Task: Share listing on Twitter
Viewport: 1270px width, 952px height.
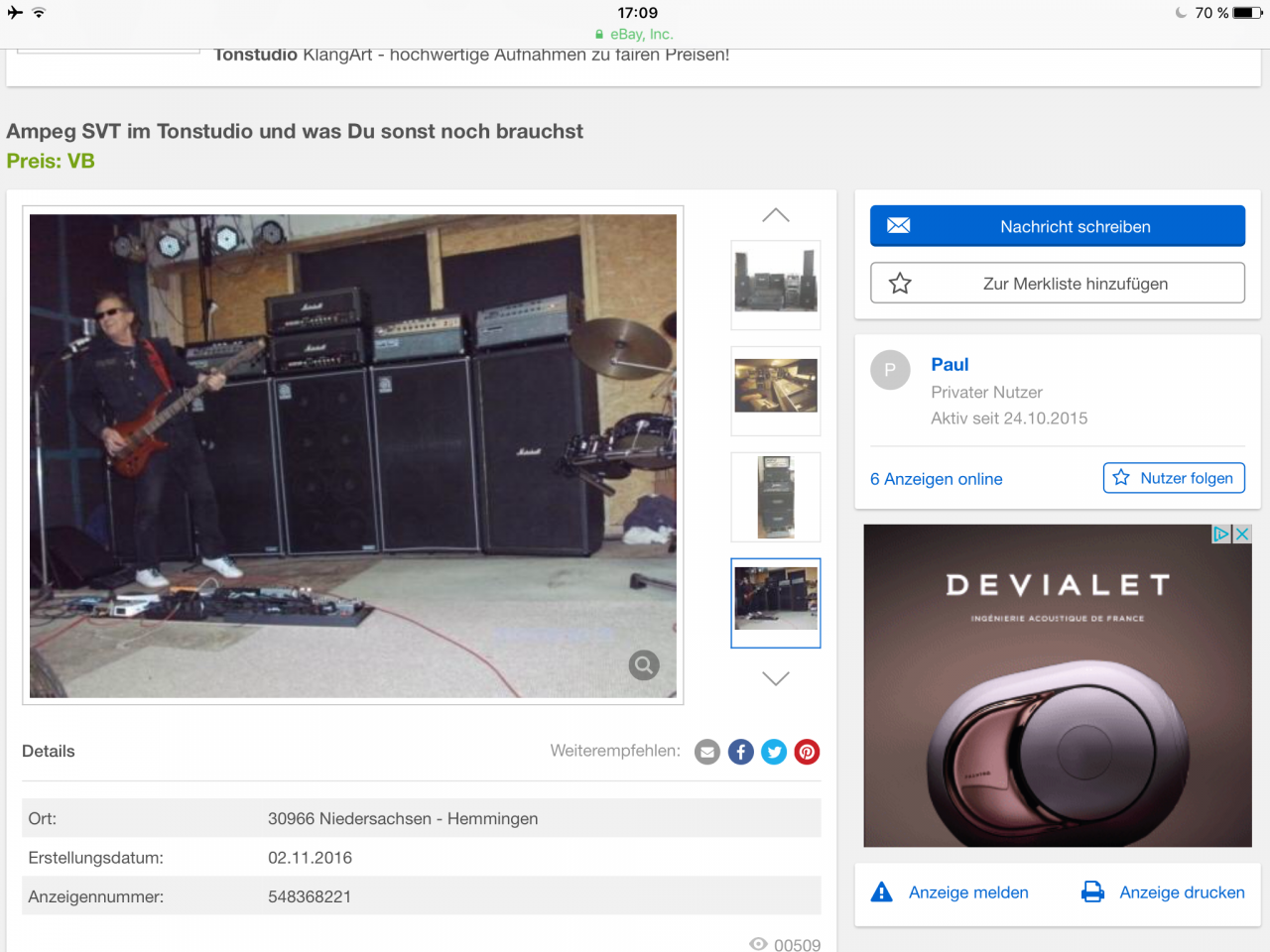Action: coord(774,752)
